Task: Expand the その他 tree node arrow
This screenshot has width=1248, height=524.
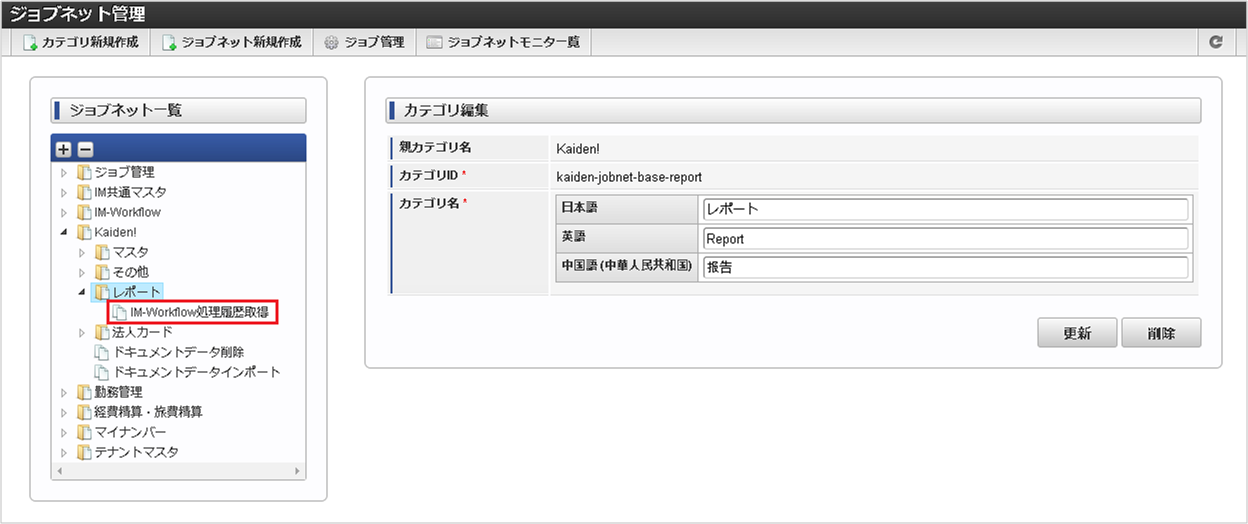Action: (83, 272)
